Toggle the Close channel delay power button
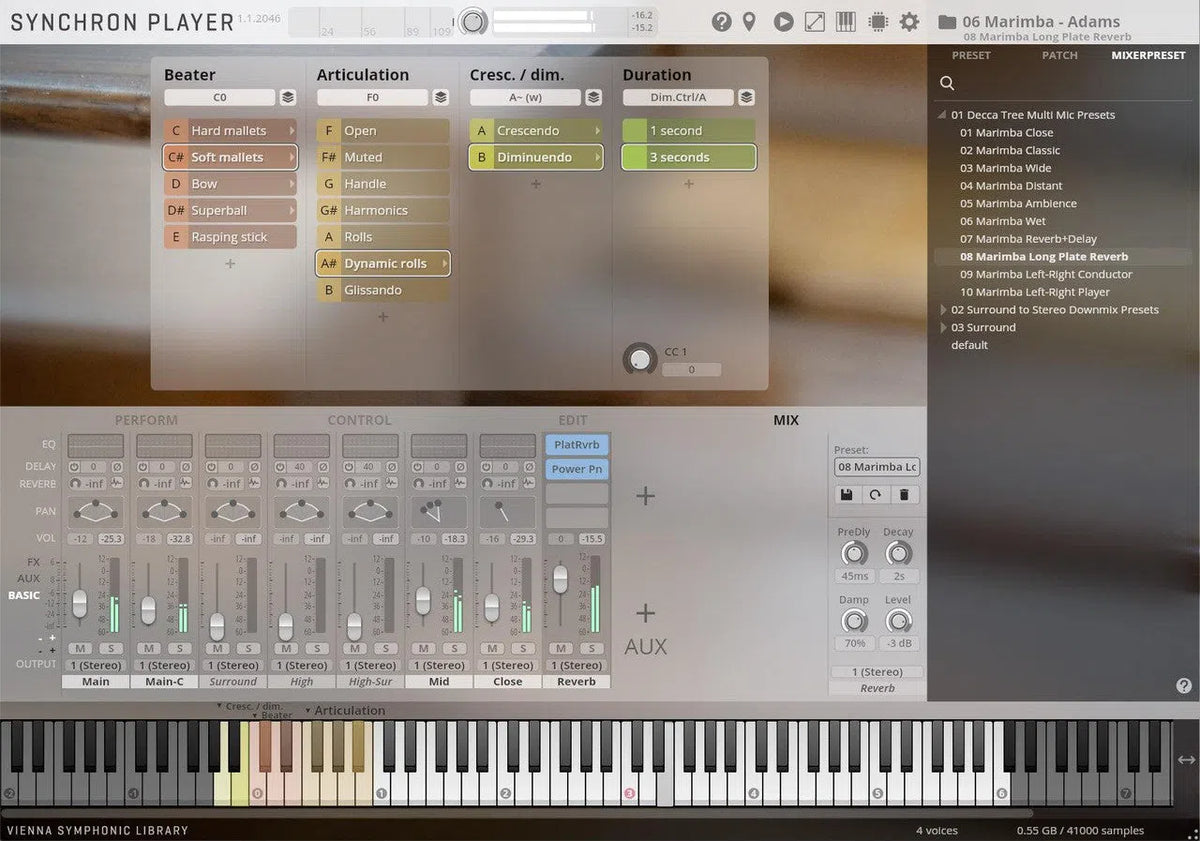The height and width of the screenshot is (841, 1200). click(487, 467)
